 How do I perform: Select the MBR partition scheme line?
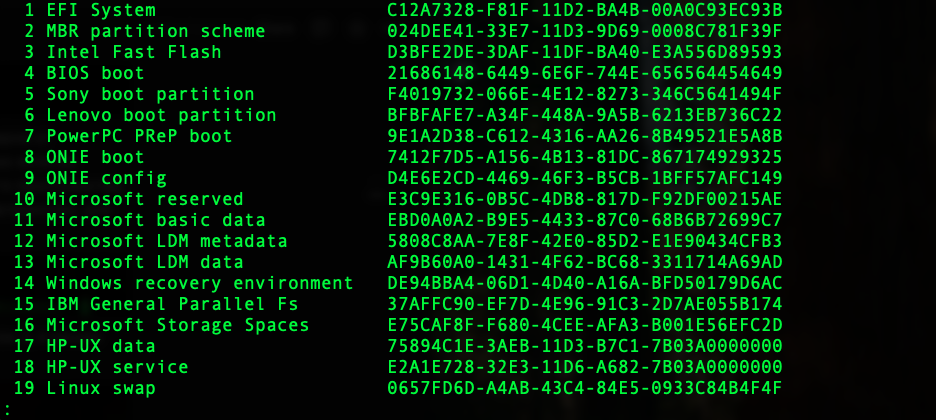click(x=156, y=31)
